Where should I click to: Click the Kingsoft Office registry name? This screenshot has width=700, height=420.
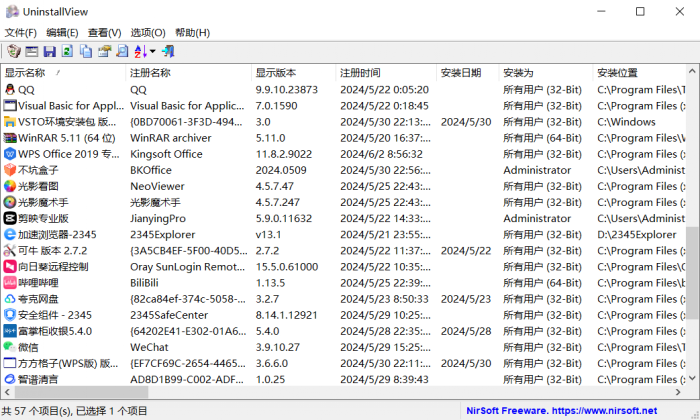[166, 154]
